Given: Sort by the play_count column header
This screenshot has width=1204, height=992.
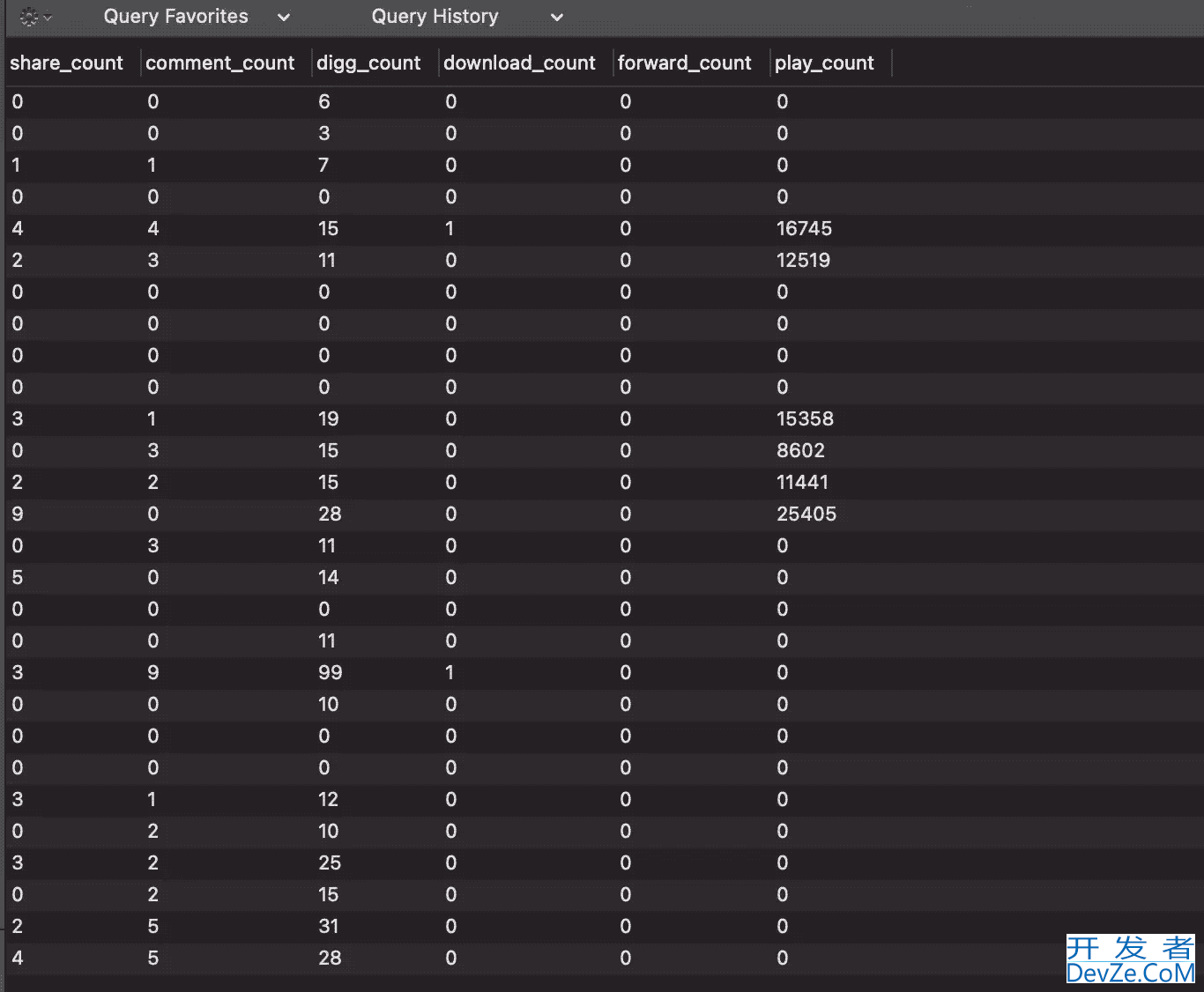Looking at the screenshot, I should point(824,63).
